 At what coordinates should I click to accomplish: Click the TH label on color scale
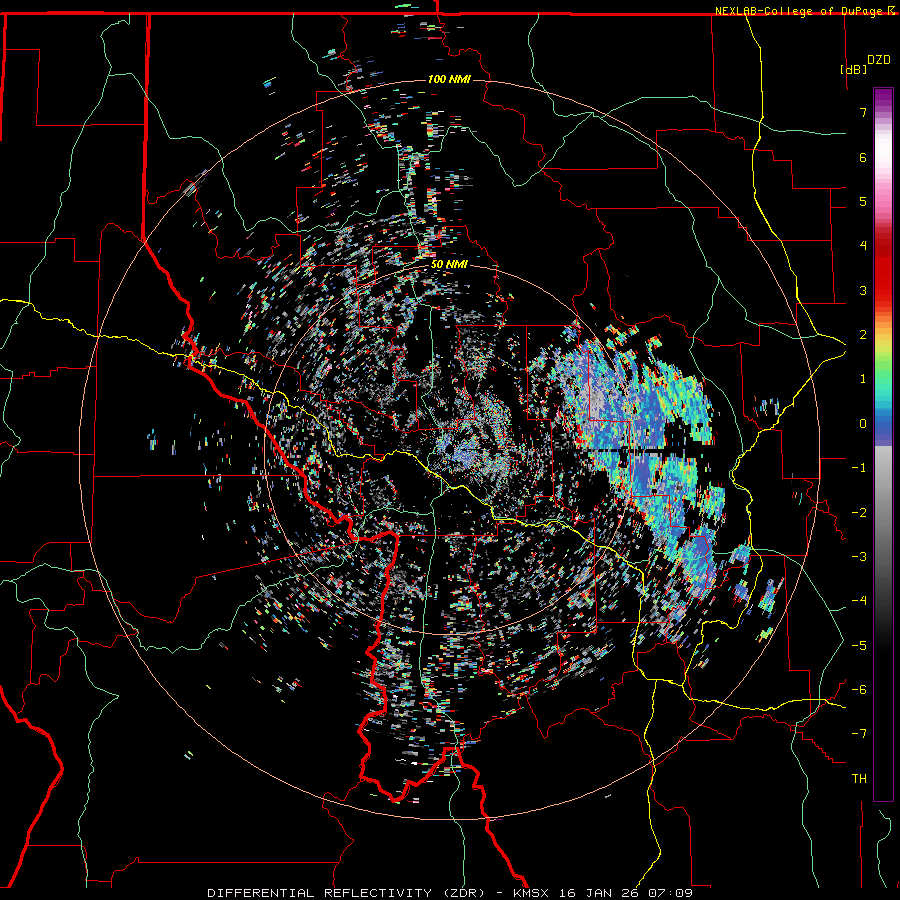tap(859, 779)
